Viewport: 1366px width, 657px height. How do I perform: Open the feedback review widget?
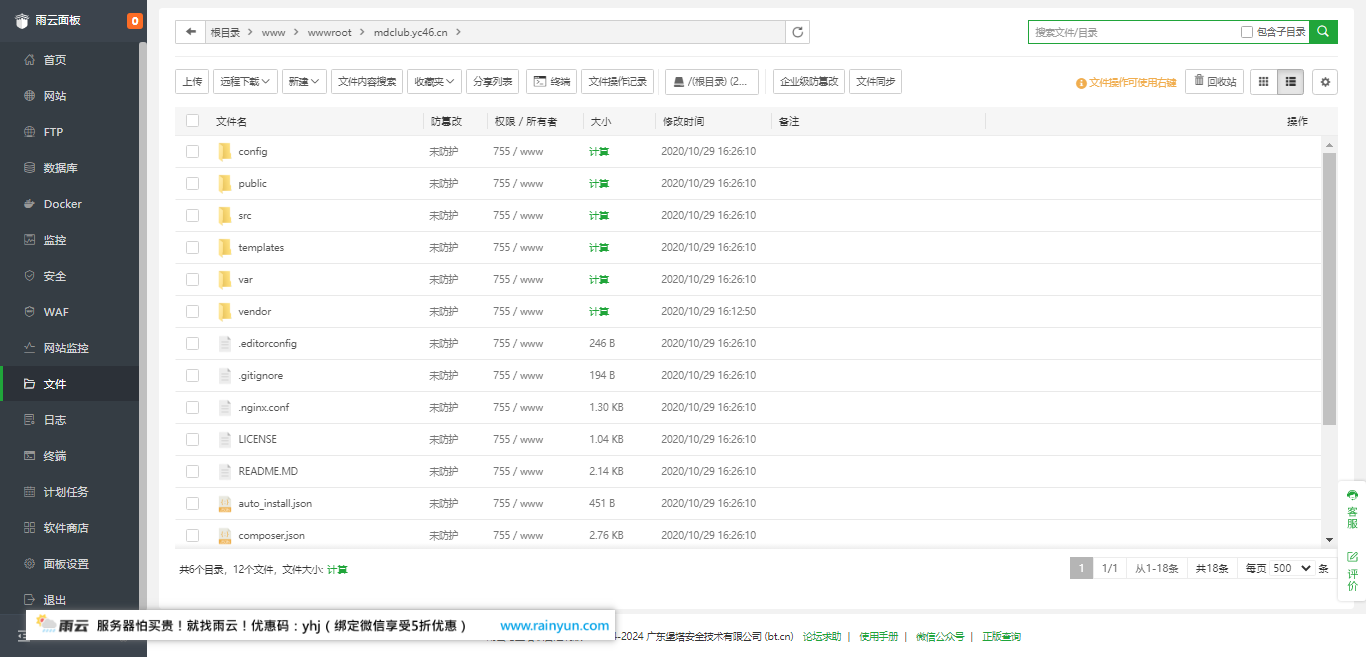[x=1352, y=571]
